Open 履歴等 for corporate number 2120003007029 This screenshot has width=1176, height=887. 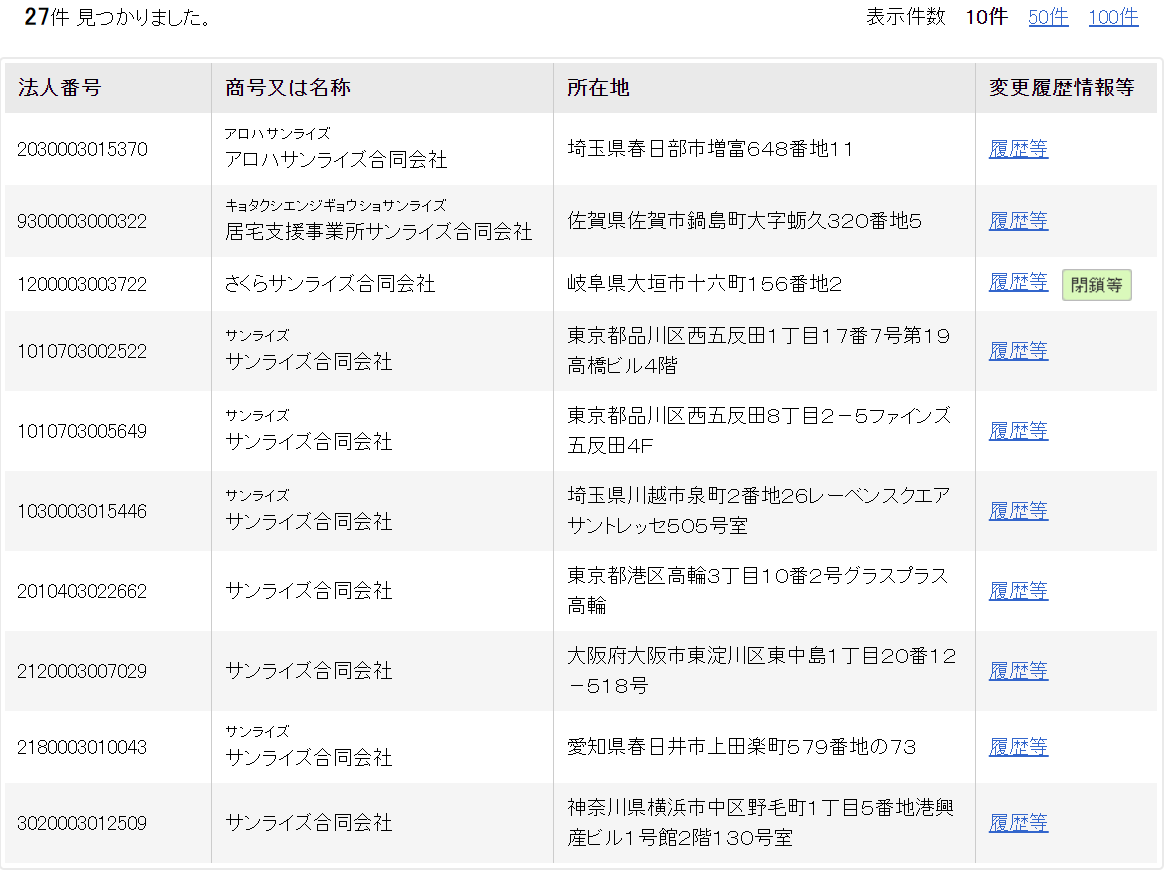[x=1018, y=670]
